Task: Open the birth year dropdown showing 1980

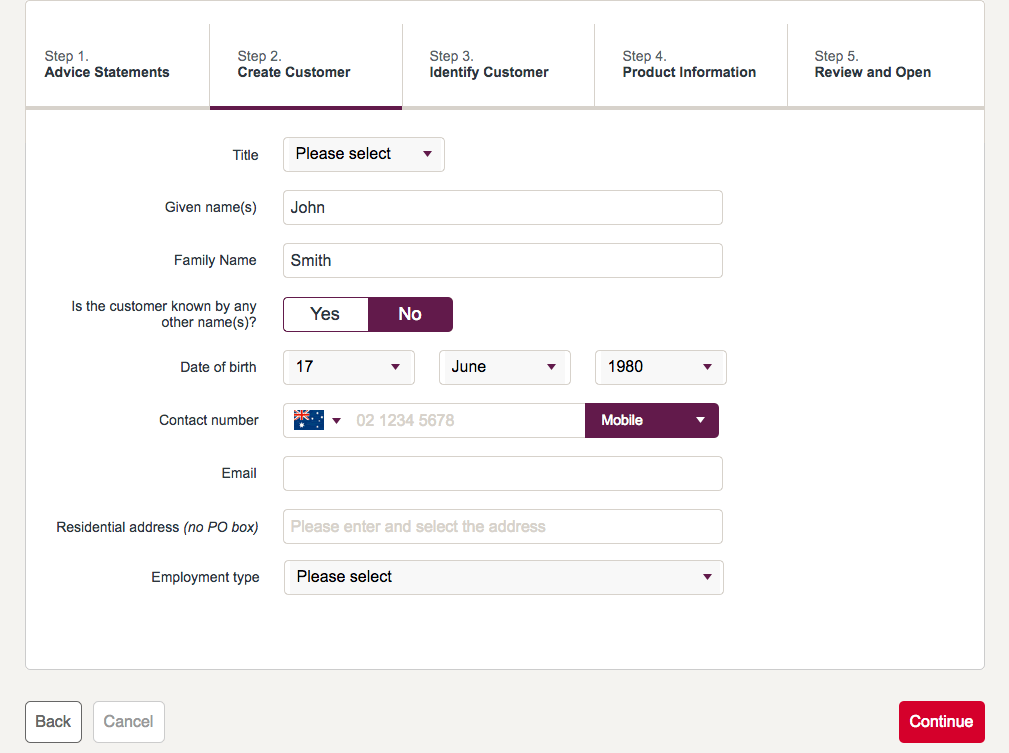Action: [660, 367]
